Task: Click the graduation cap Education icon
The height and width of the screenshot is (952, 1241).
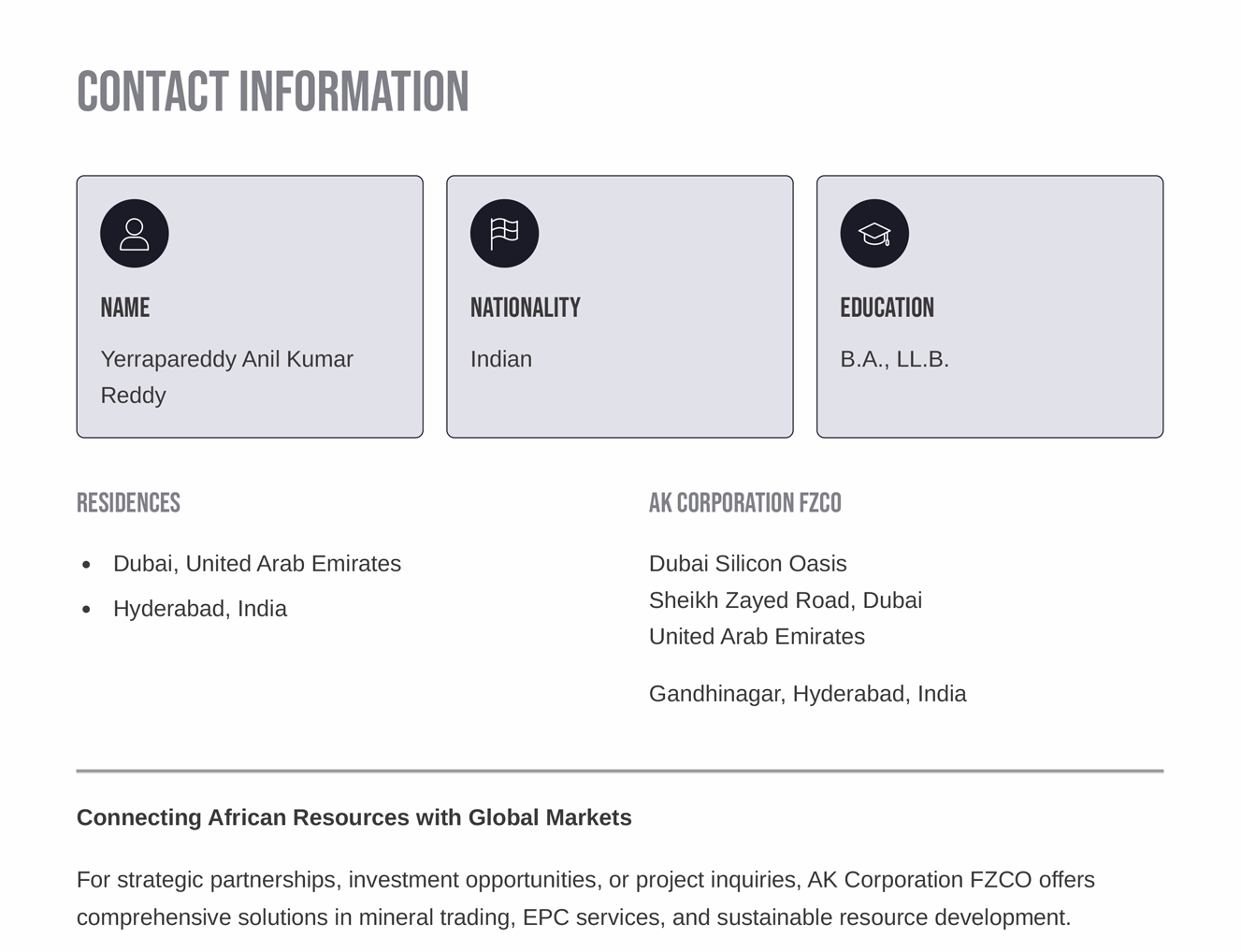Action: [874, 234]
